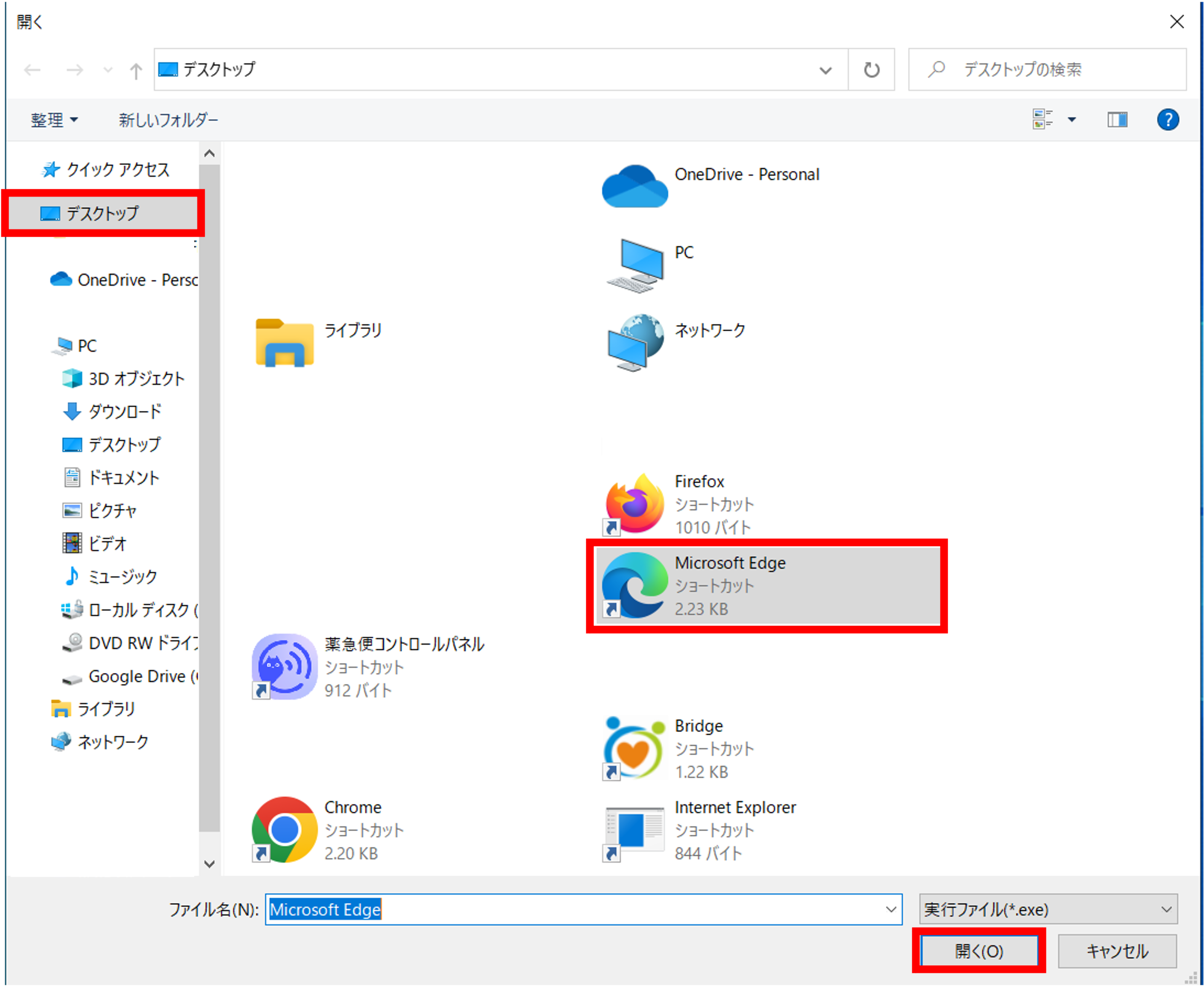
Task: Click 新しいフォルダー in the toolbar
Action: [x=168, y=120]
